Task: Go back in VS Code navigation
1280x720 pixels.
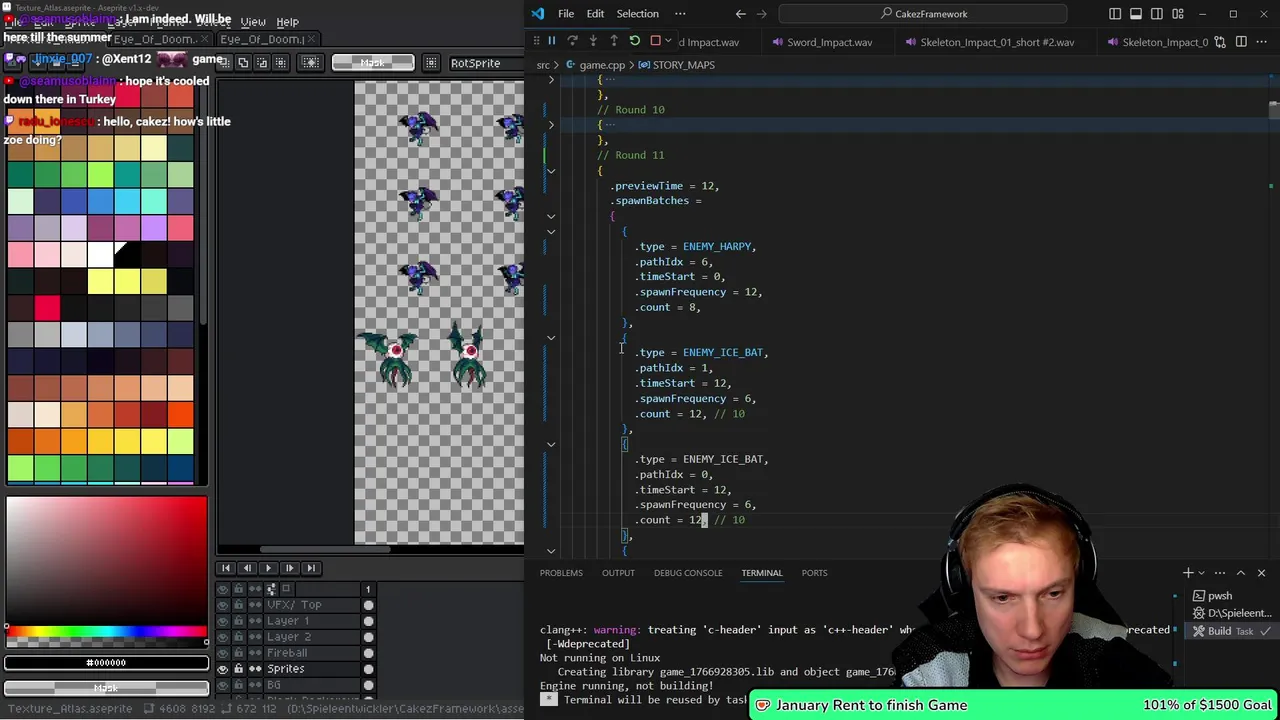Action: tap(740, 14)
